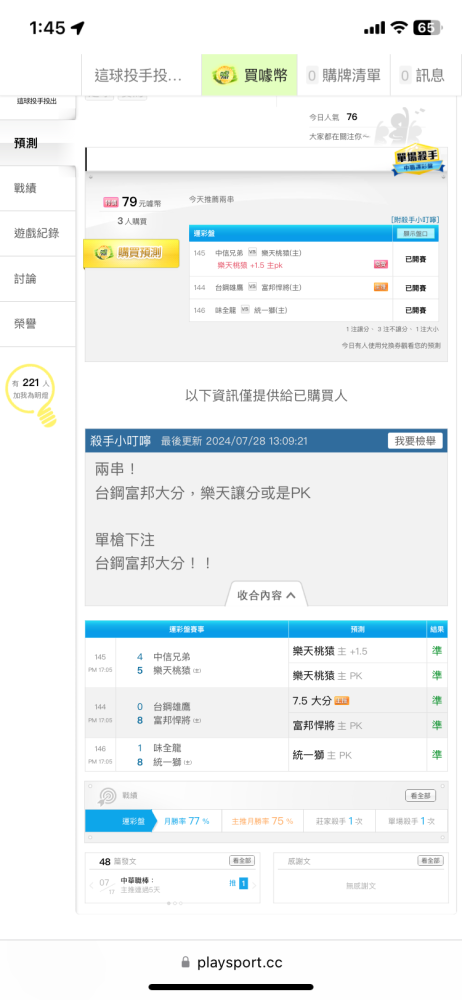Click the left arrow in posts carousel

93,885
